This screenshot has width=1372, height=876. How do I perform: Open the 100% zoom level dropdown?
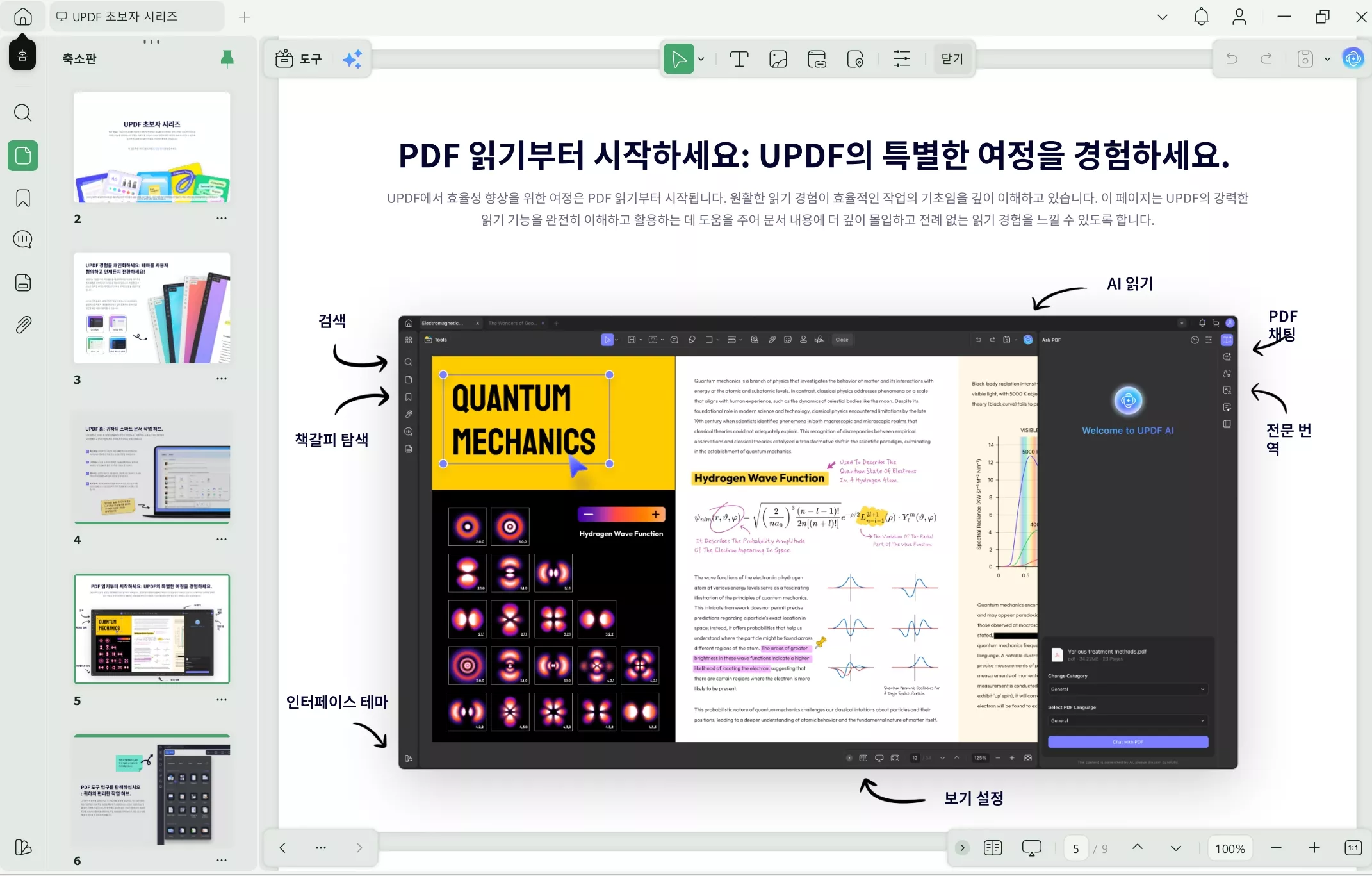[1230, 848]
